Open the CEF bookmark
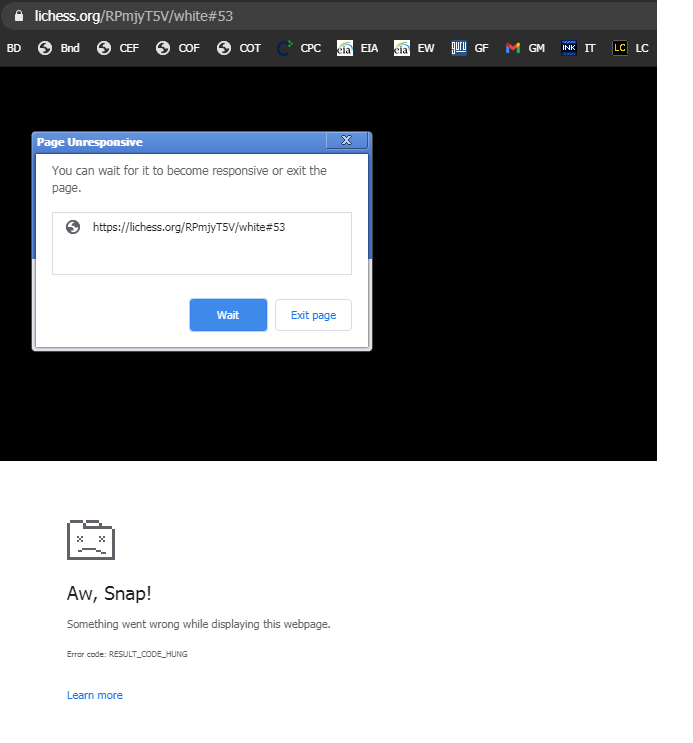This screenshot has height=743, width=693. click(x=118, y=48)
